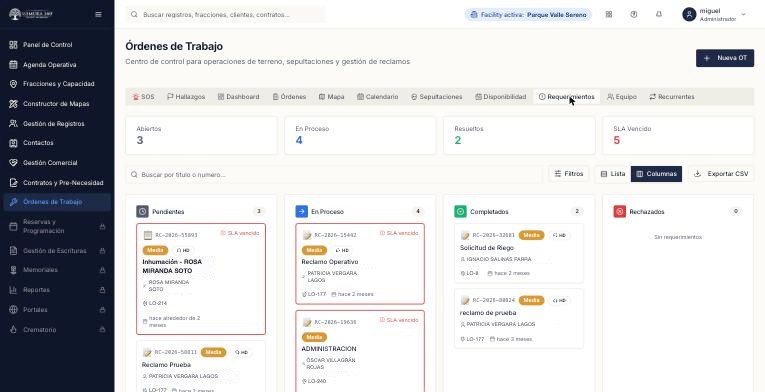Open the help question mark icon
This screenshot has width=765, height=392.
pos(633,15)
